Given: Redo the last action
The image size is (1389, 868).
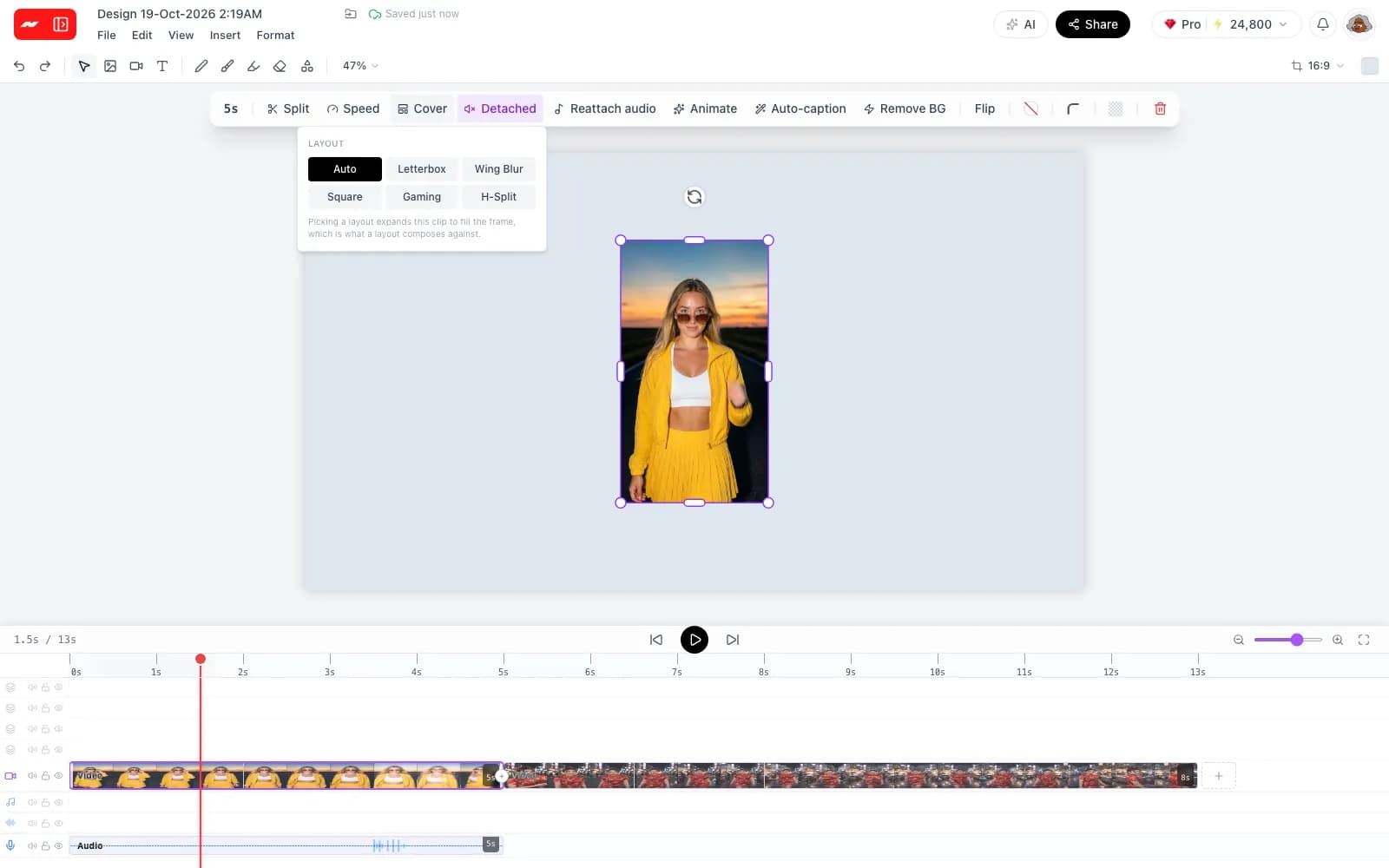Looking at the screenshot, I should click(x=45, y=66).
